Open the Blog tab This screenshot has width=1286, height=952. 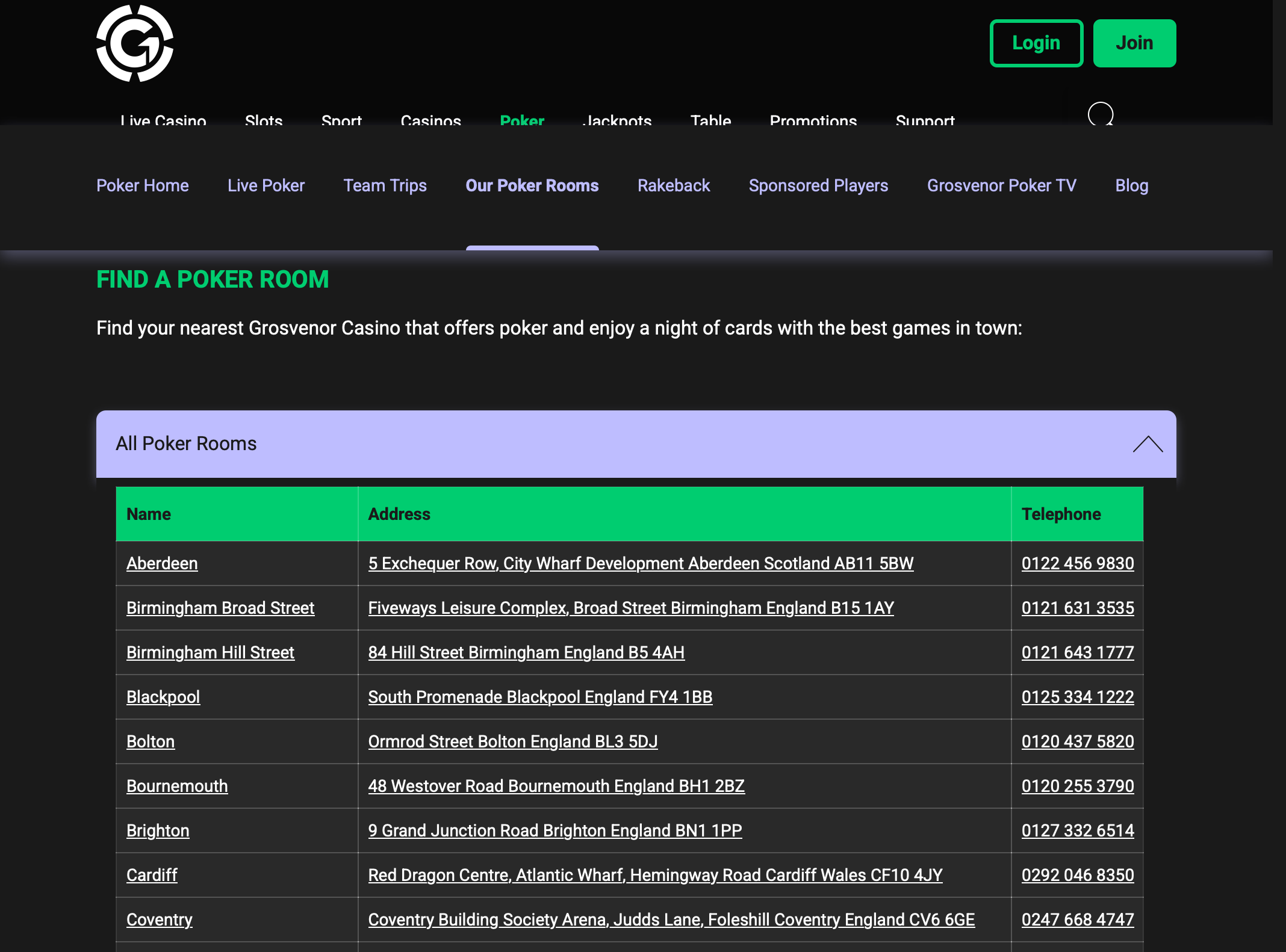point(1132,185)
